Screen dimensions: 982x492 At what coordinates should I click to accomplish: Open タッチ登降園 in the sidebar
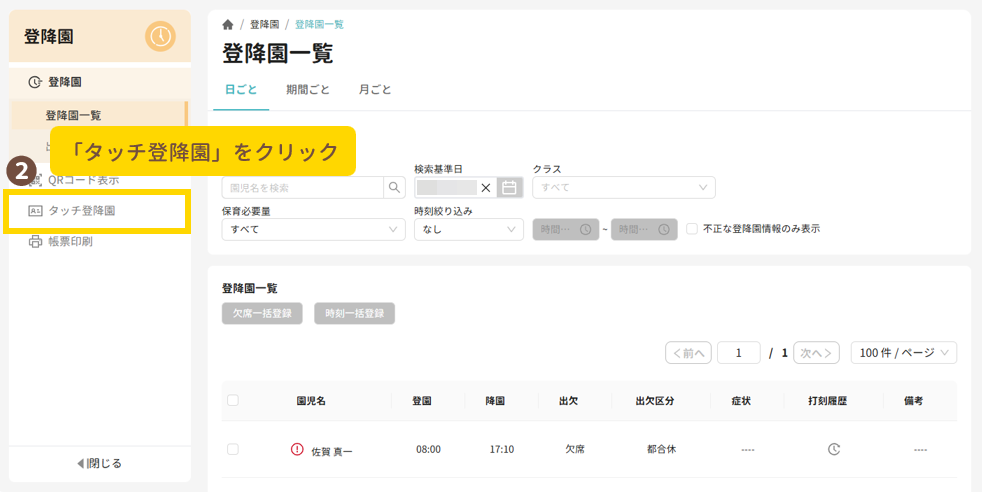tap(82, 211)
